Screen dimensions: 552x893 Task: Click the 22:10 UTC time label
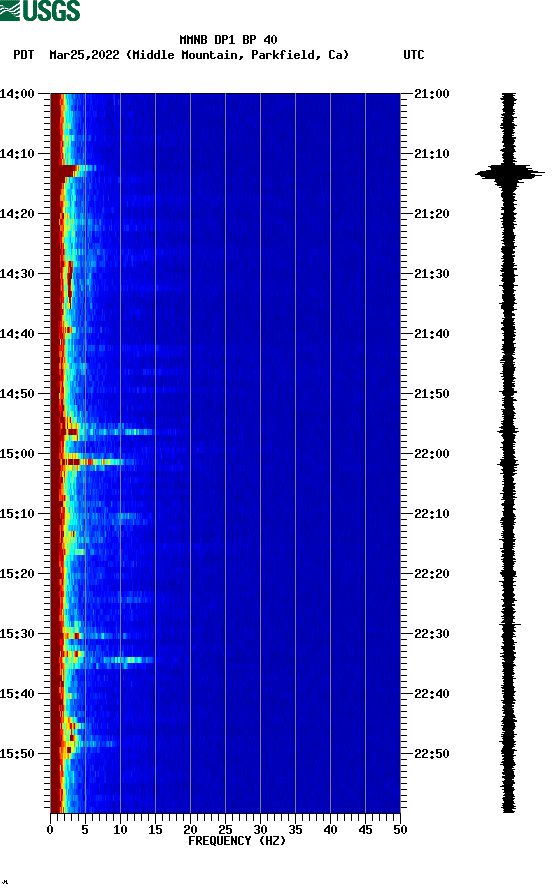[432, 514]
